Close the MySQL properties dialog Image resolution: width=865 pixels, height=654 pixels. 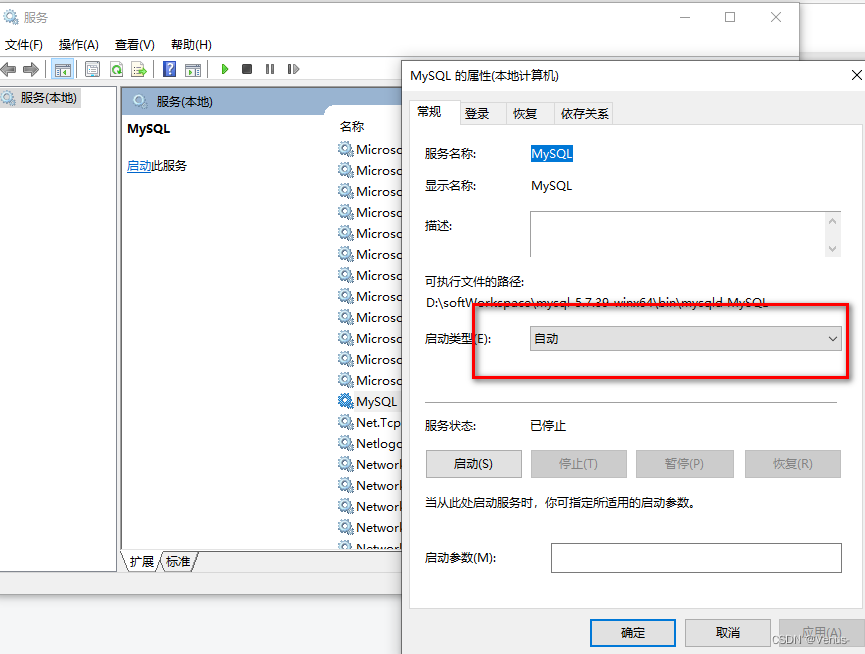pyautogui.click(x=856, y=75)
